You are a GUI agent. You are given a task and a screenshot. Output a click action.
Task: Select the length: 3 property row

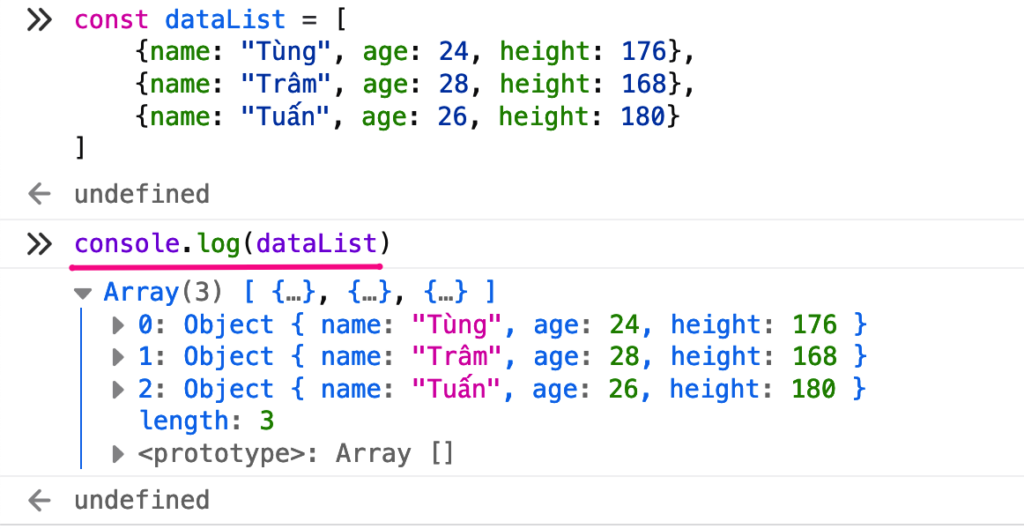pos(207,421)
